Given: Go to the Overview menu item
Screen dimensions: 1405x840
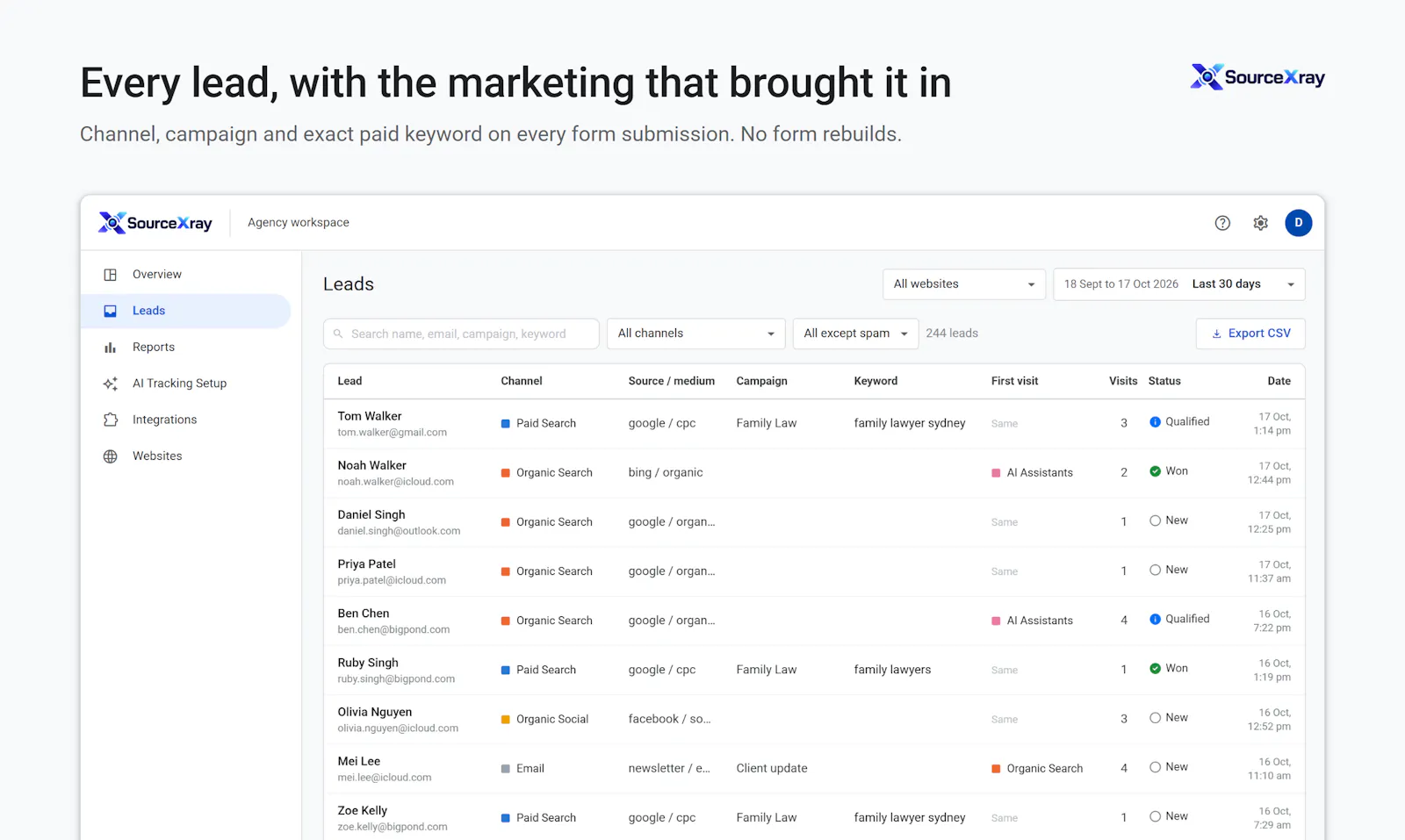Looking at the screenshot, I should (185, 275).
